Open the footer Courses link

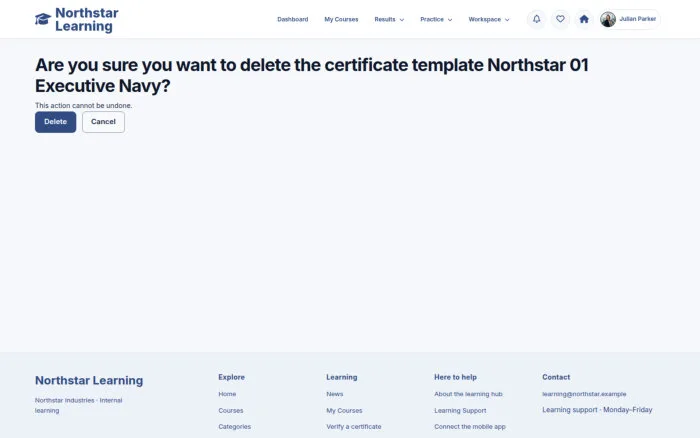[x=230, y=410]
